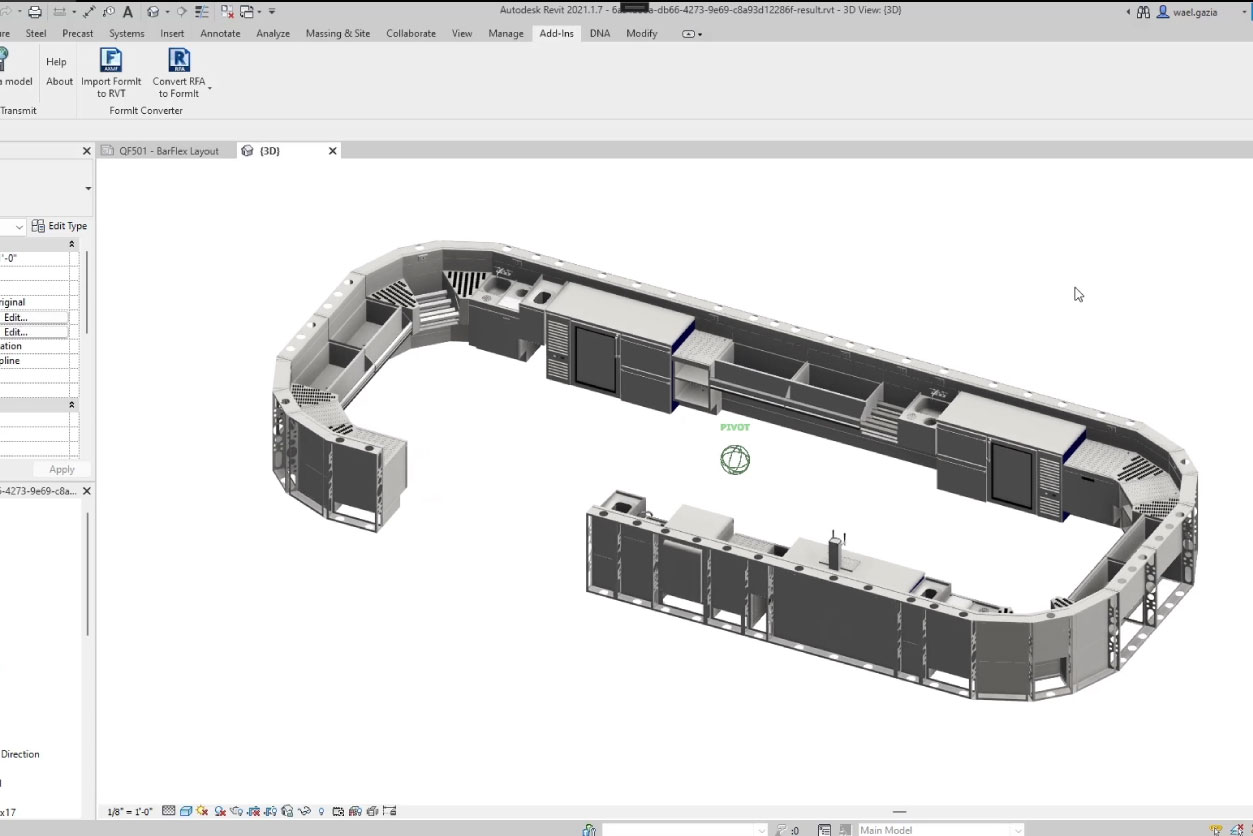Click the Convert RFA to FormIt icon

click(x=178, y=61)
